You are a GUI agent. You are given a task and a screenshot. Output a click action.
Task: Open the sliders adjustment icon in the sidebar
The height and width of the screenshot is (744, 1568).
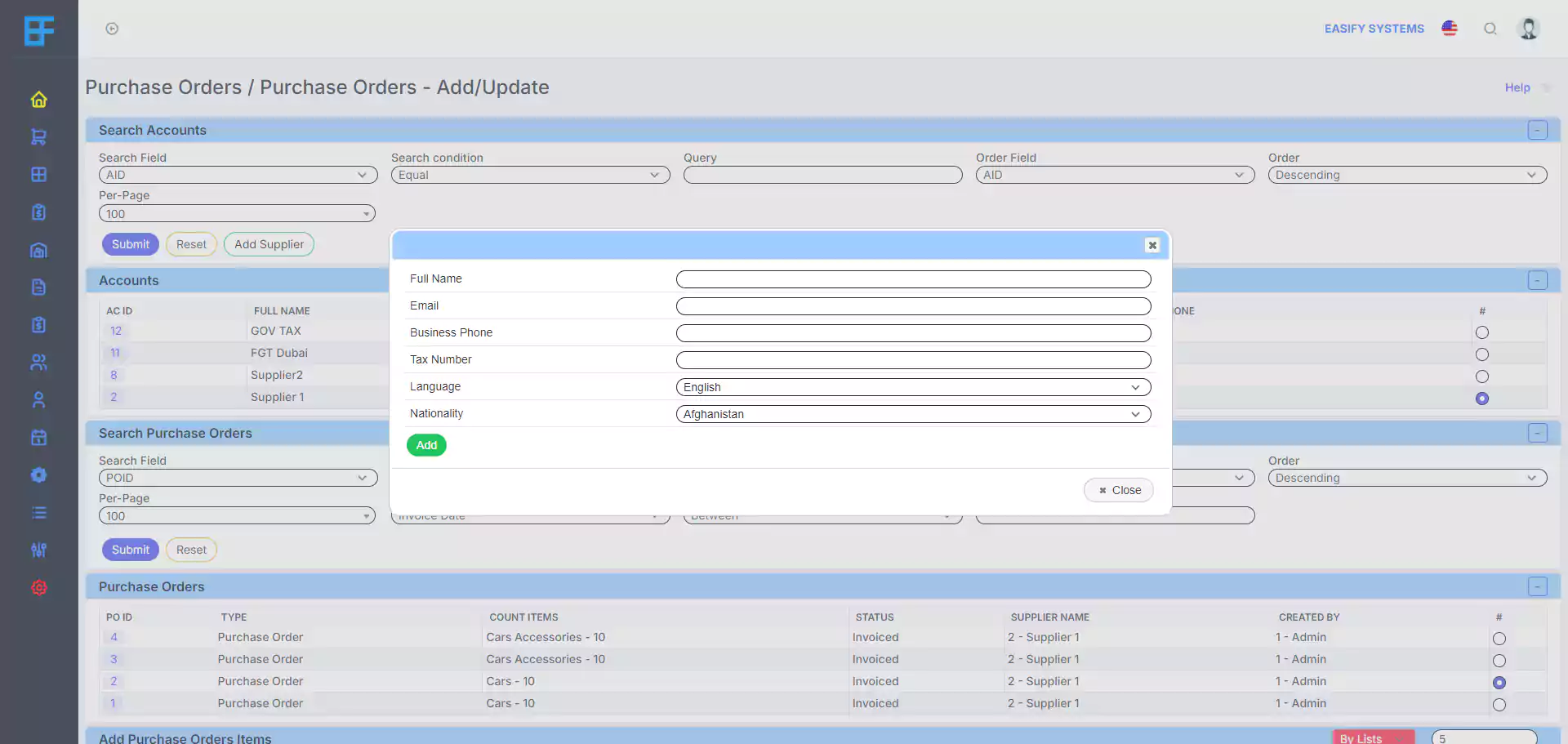pos(38,550)
